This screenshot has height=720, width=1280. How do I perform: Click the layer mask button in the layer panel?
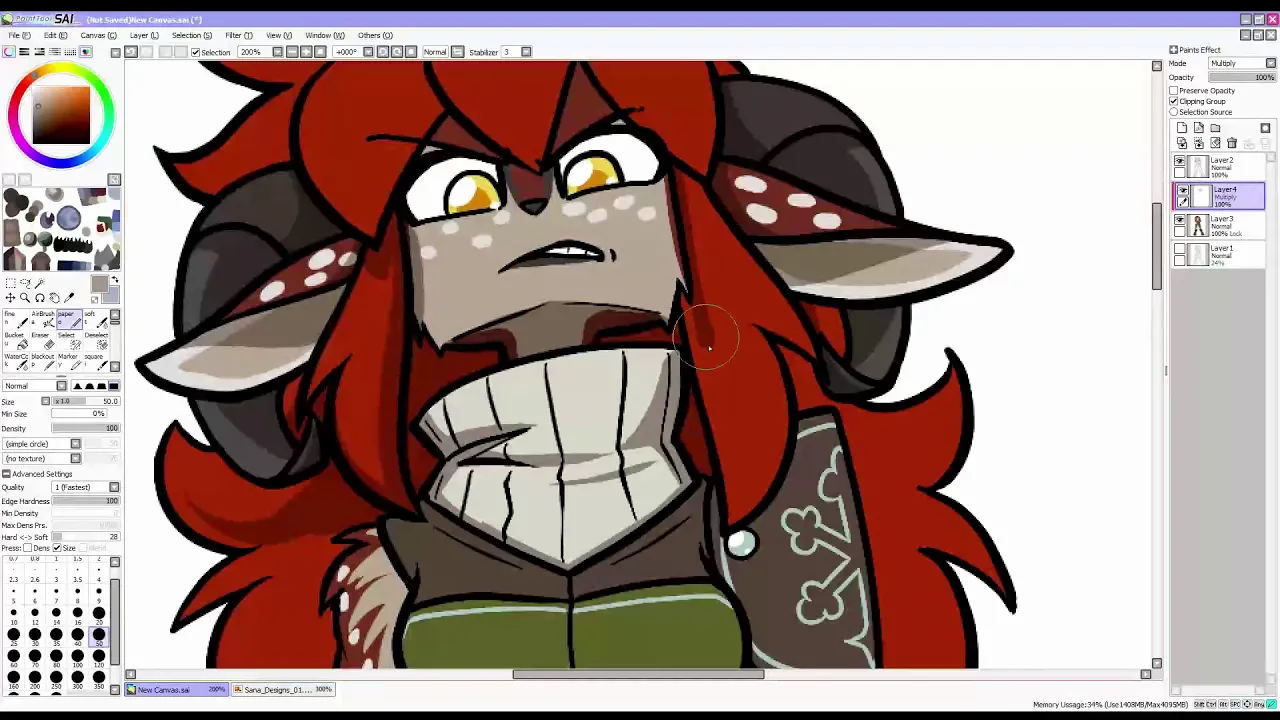click(1265, 128)
